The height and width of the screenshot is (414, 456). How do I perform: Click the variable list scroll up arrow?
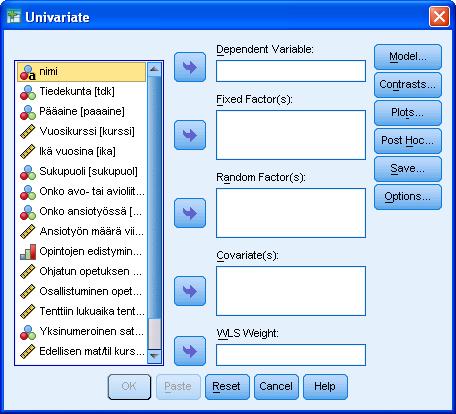point(154,69)
